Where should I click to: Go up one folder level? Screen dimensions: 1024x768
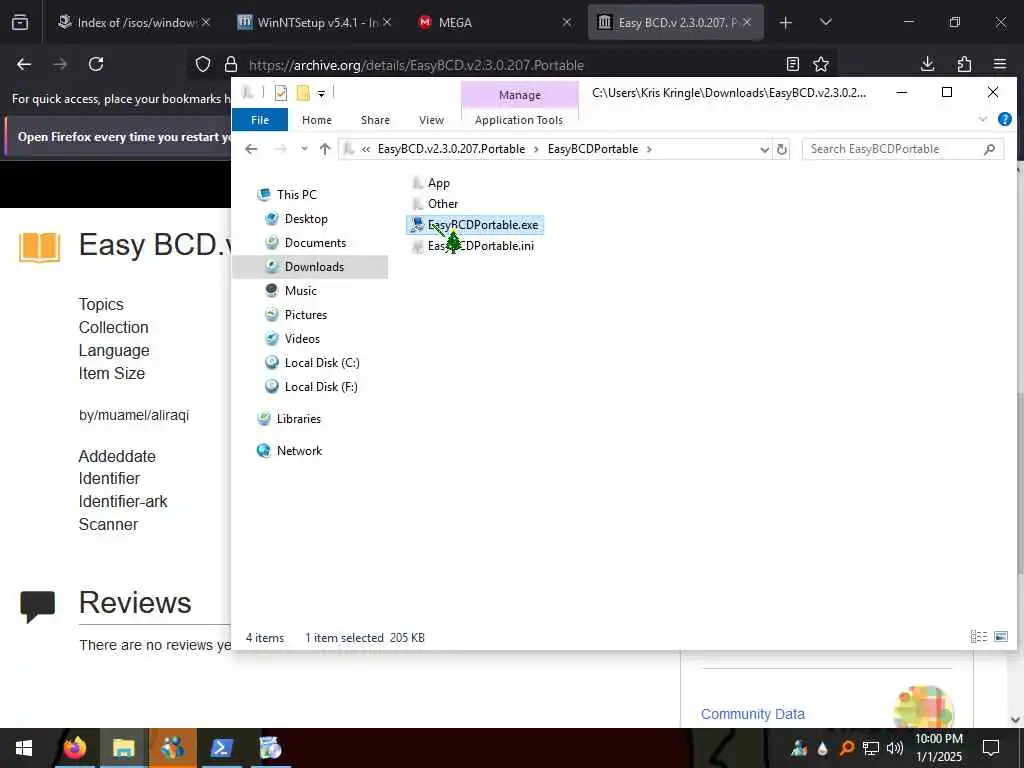click(325, 150)
